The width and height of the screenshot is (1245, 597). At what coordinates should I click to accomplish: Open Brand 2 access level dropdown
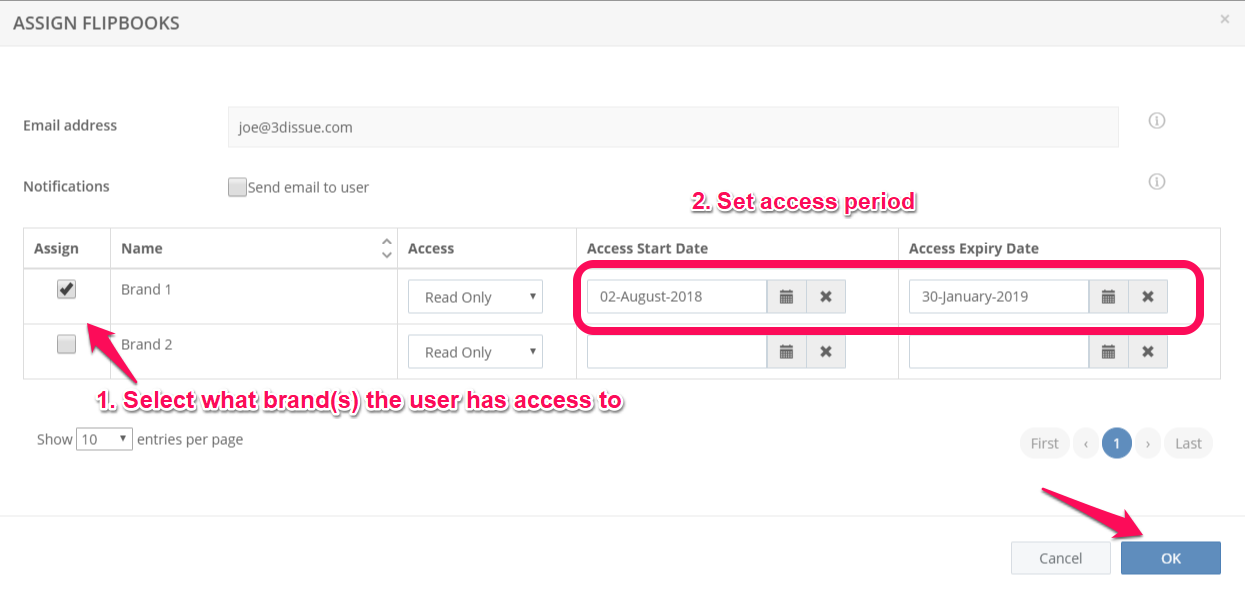coord(475,352)
